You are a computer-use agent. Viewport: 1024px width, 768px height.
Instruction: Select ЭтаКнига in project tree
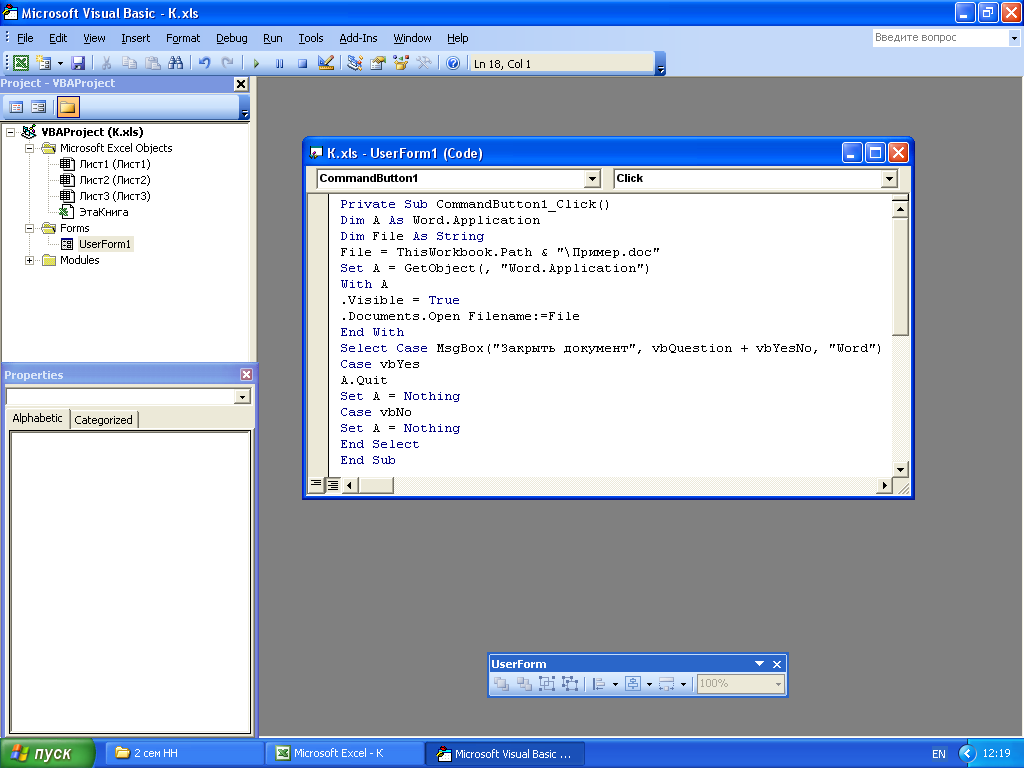tap(103, 212)
